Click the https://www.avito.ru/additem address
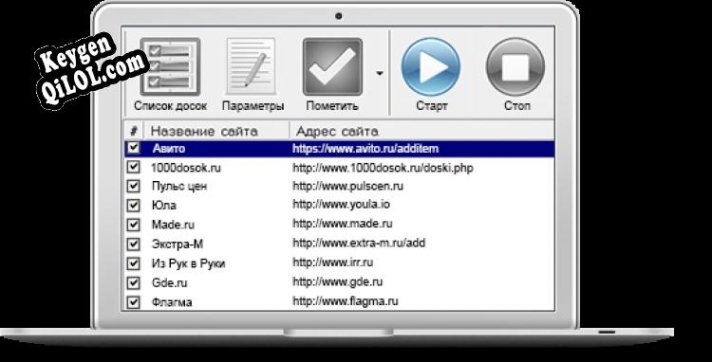Viewport: 712px width, 362px height. click(366, 149)
